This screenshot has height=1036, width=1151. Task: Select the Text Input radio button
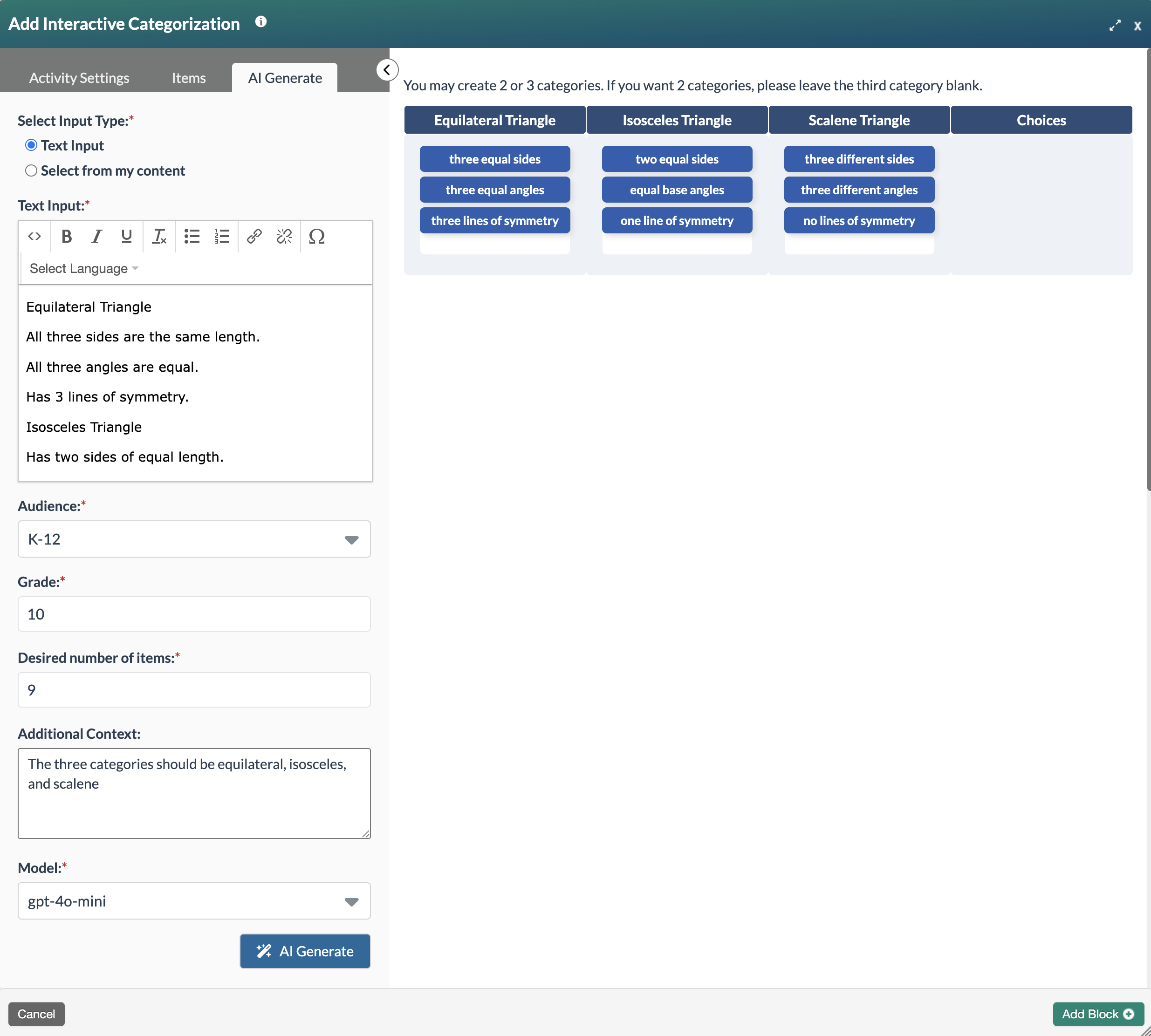coord(31,145)
